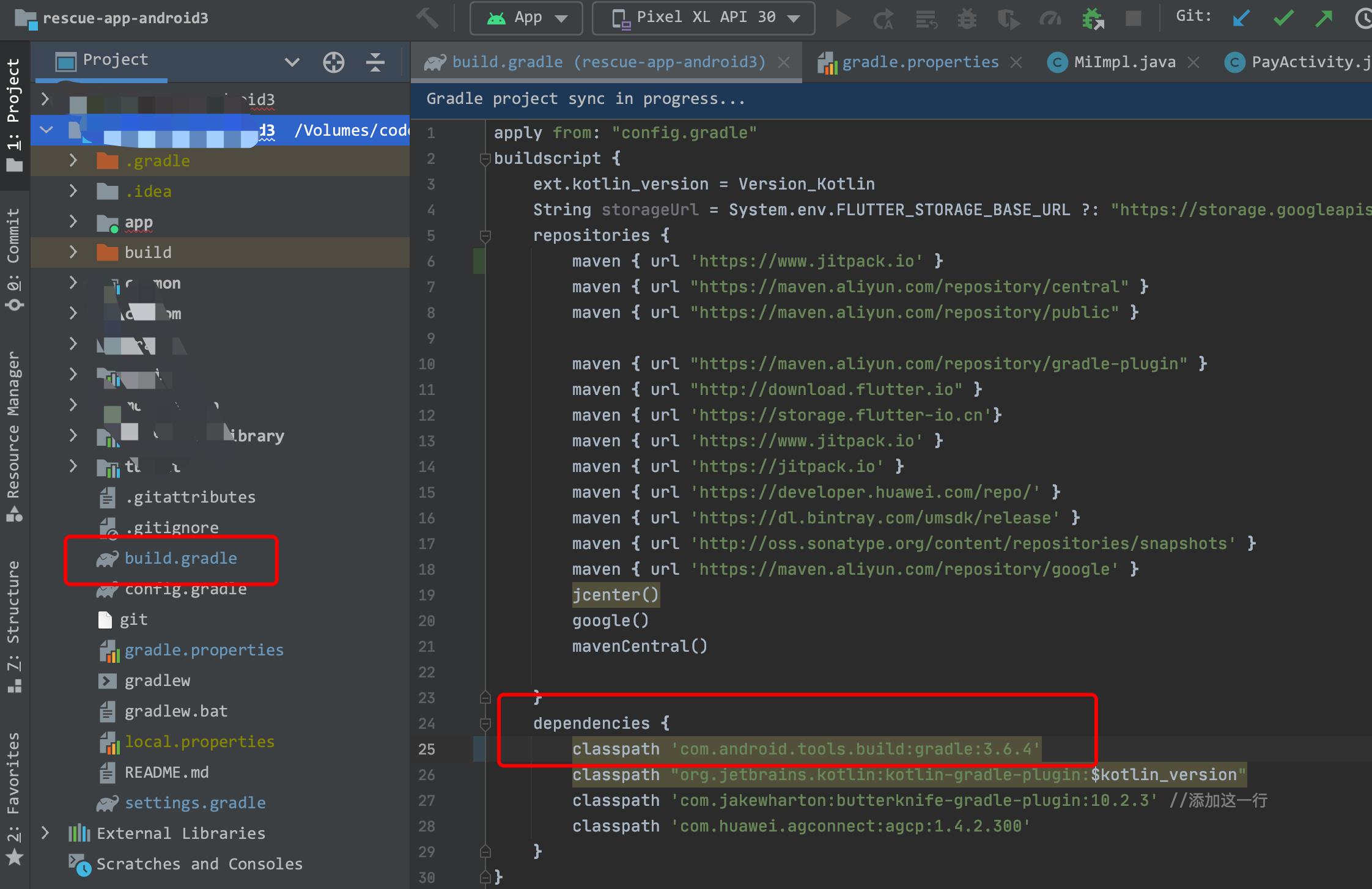Open the App run configuration dropdown
This screenshot has height=889, width=1372.
[x=526, y=18]
